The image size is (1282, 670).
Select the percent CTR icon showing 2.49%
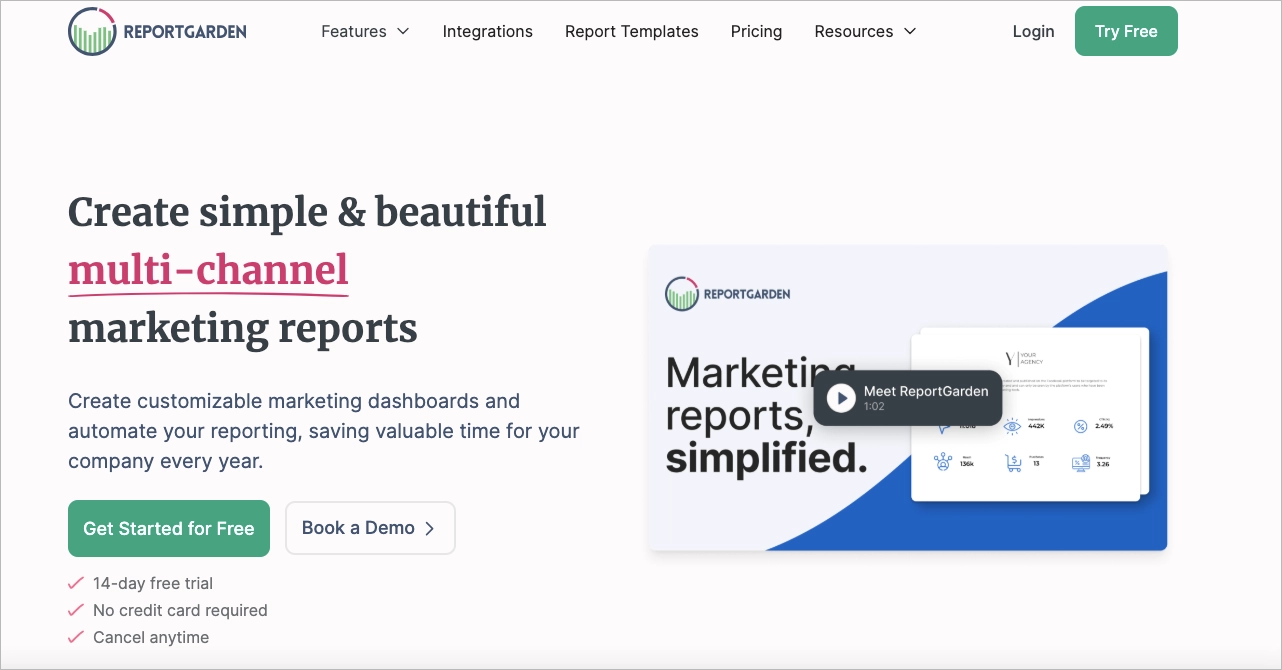[x=1080, y=426]
